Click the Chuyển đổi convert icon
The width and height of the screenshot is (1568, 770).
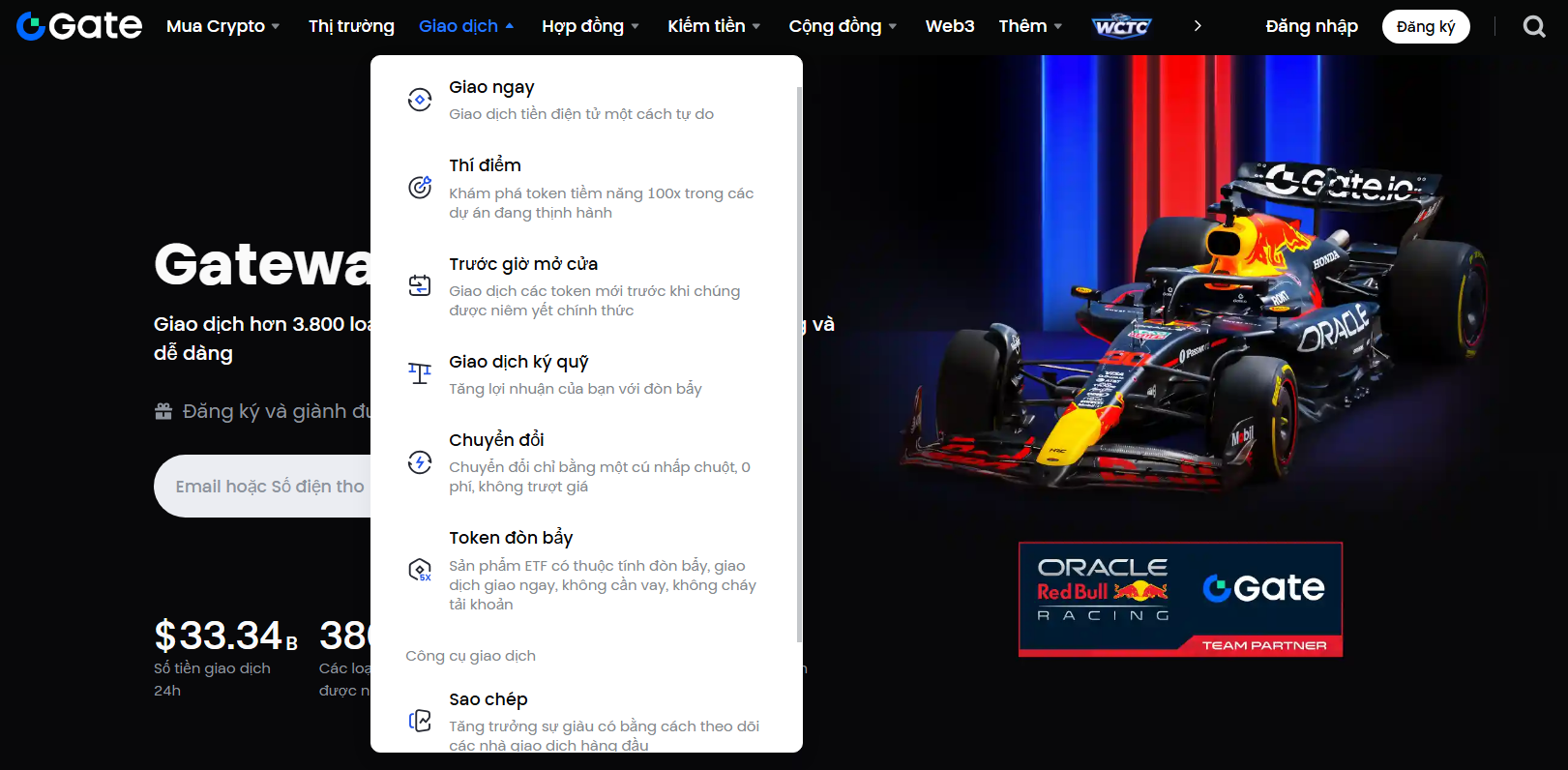coord(420,462)
